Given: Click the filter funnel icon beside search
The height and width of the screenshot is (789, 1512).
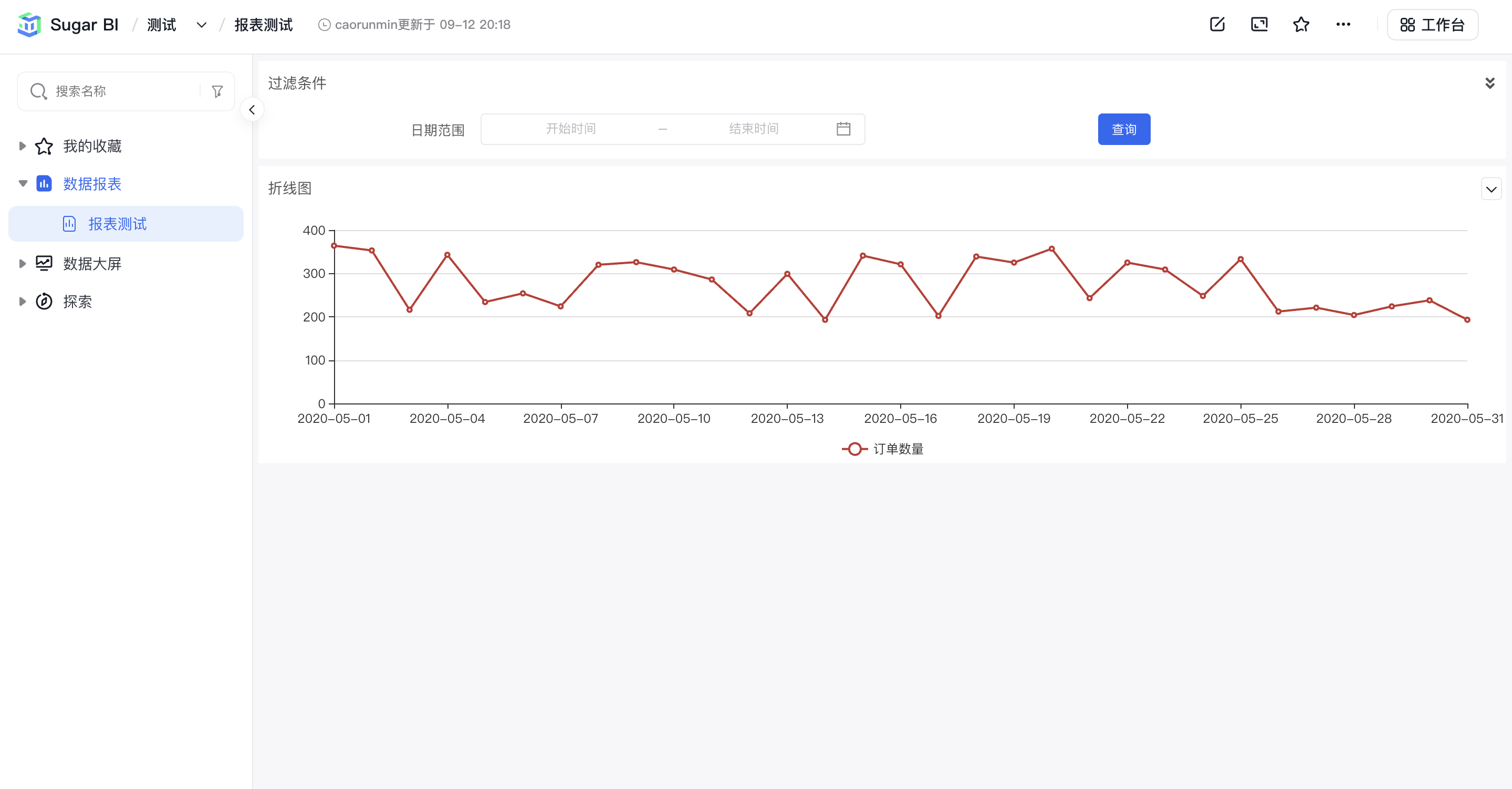Looking at the screenshot, I should (x=217, y=91).
